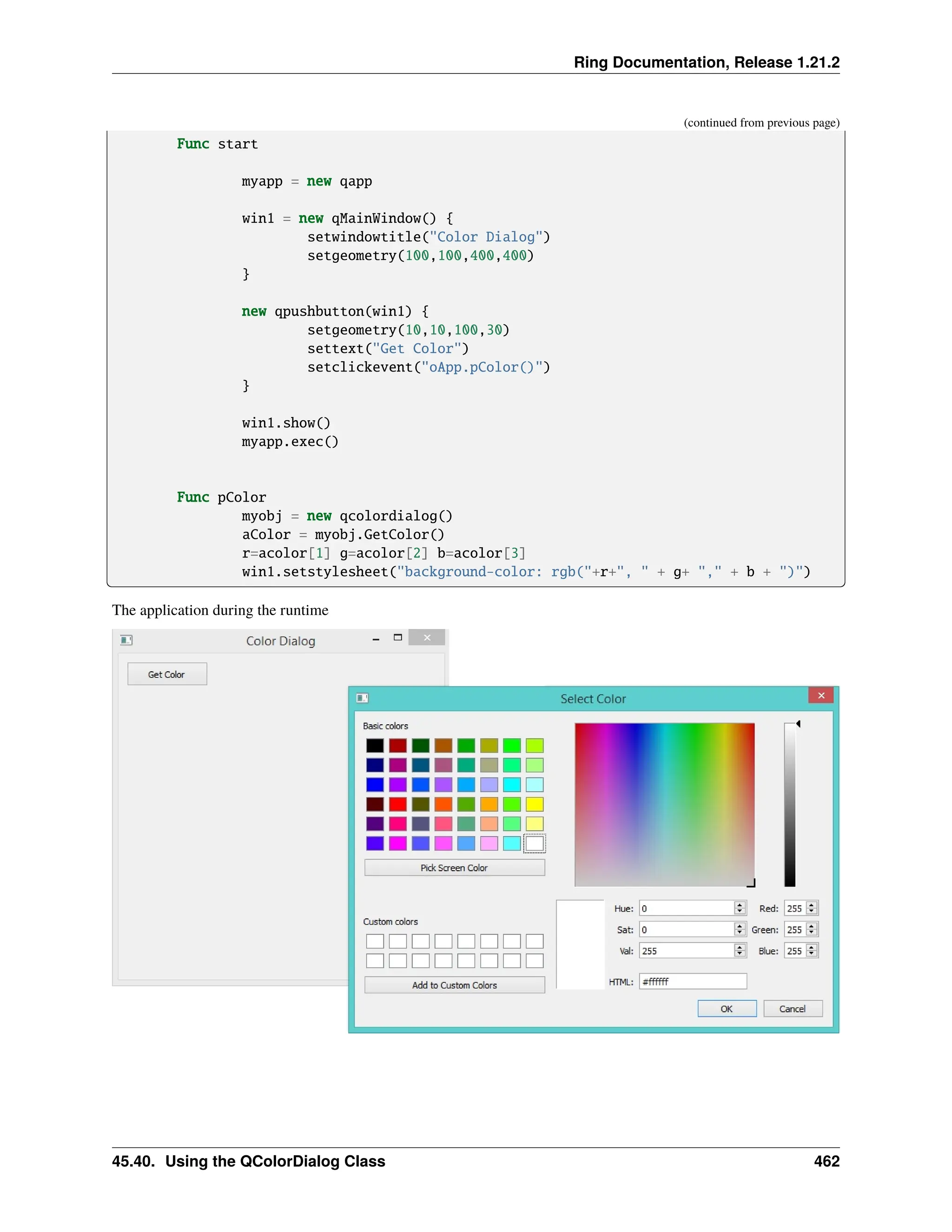The height and width of the screenshot is (1232, 952).
Task: Choose the yellow basic color swatch
Action: 535,804
